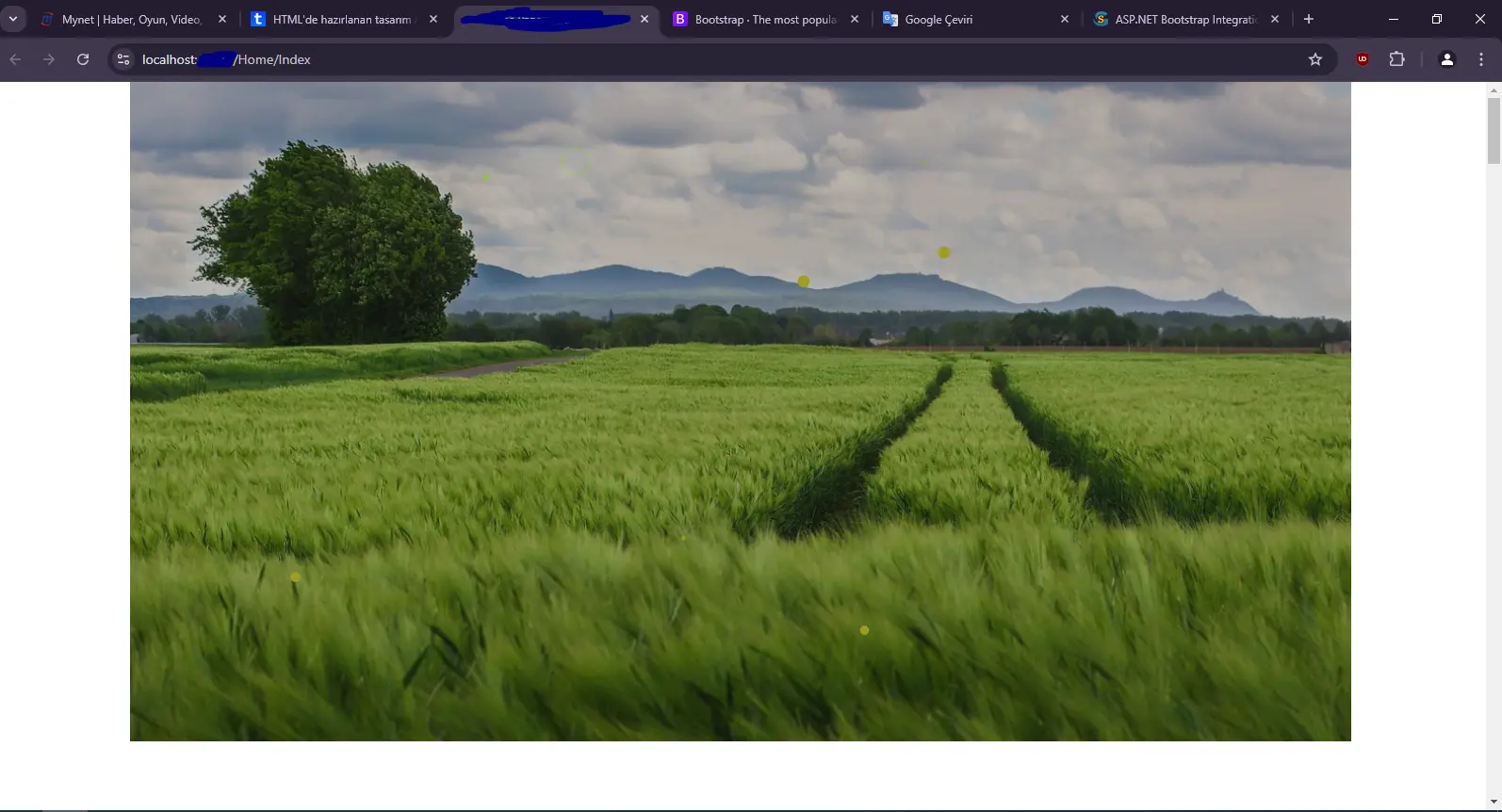Open the Extensions puzzle menu
The width and height of the screenshot is (1502, 812).
[1396, 59]
